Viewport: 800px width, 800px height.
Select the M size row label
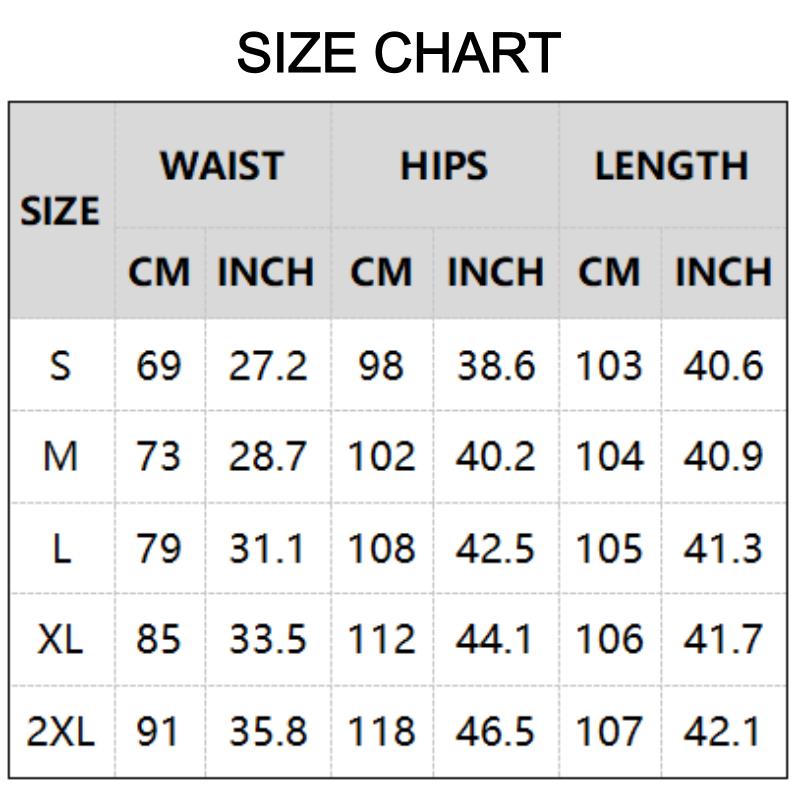pyautogui.click(x=61, y=457)
